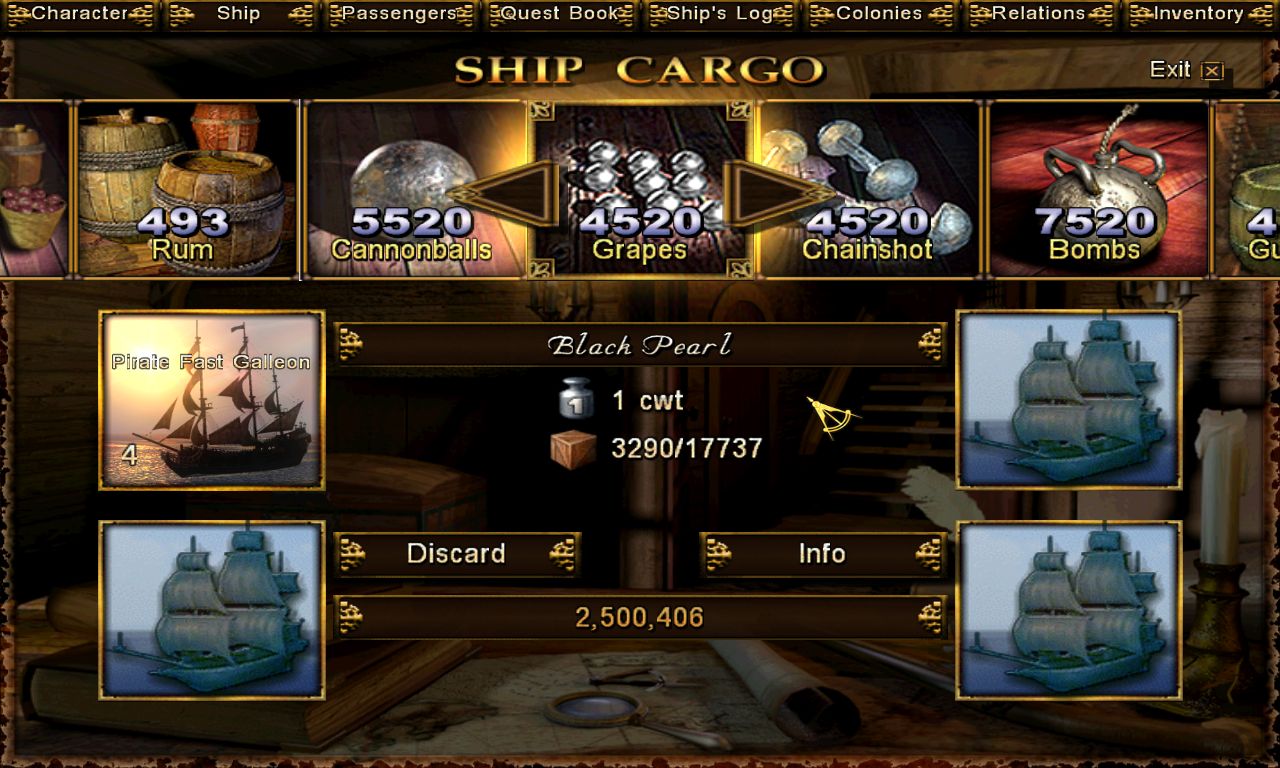This screenshot has width=1280, height=768.
Task: Open the Character tab
Action: click(80, 14)
